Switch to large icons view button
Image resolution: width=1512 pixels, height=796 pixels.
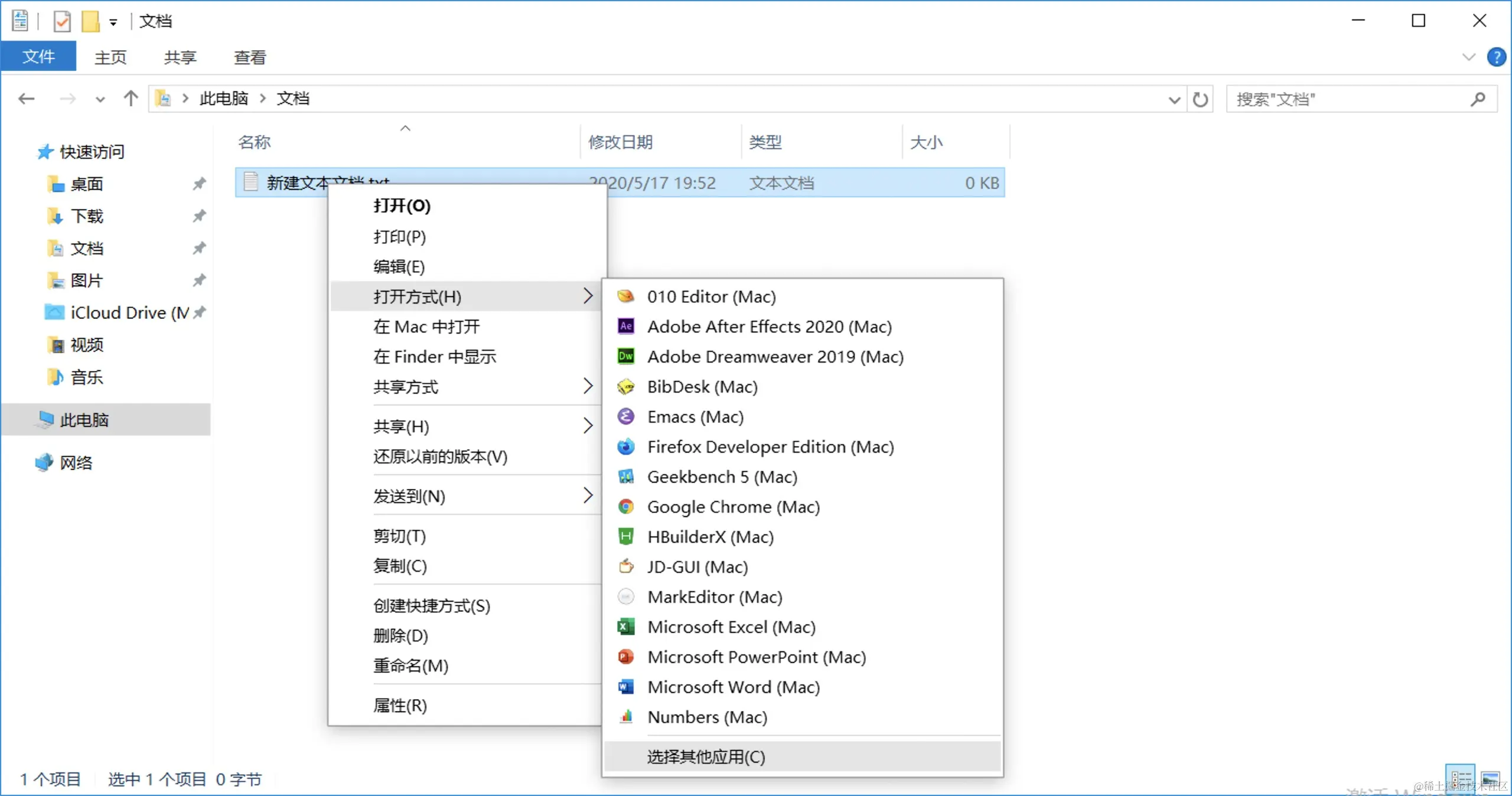point(1490,779)
